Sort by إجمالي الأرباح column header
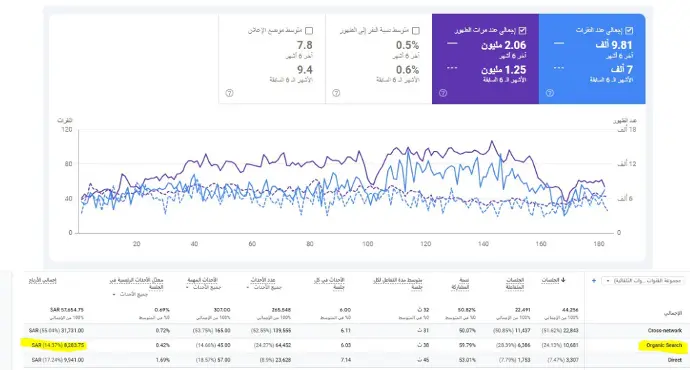The height and width of the screenshot is (370, 690). point(43,280)
